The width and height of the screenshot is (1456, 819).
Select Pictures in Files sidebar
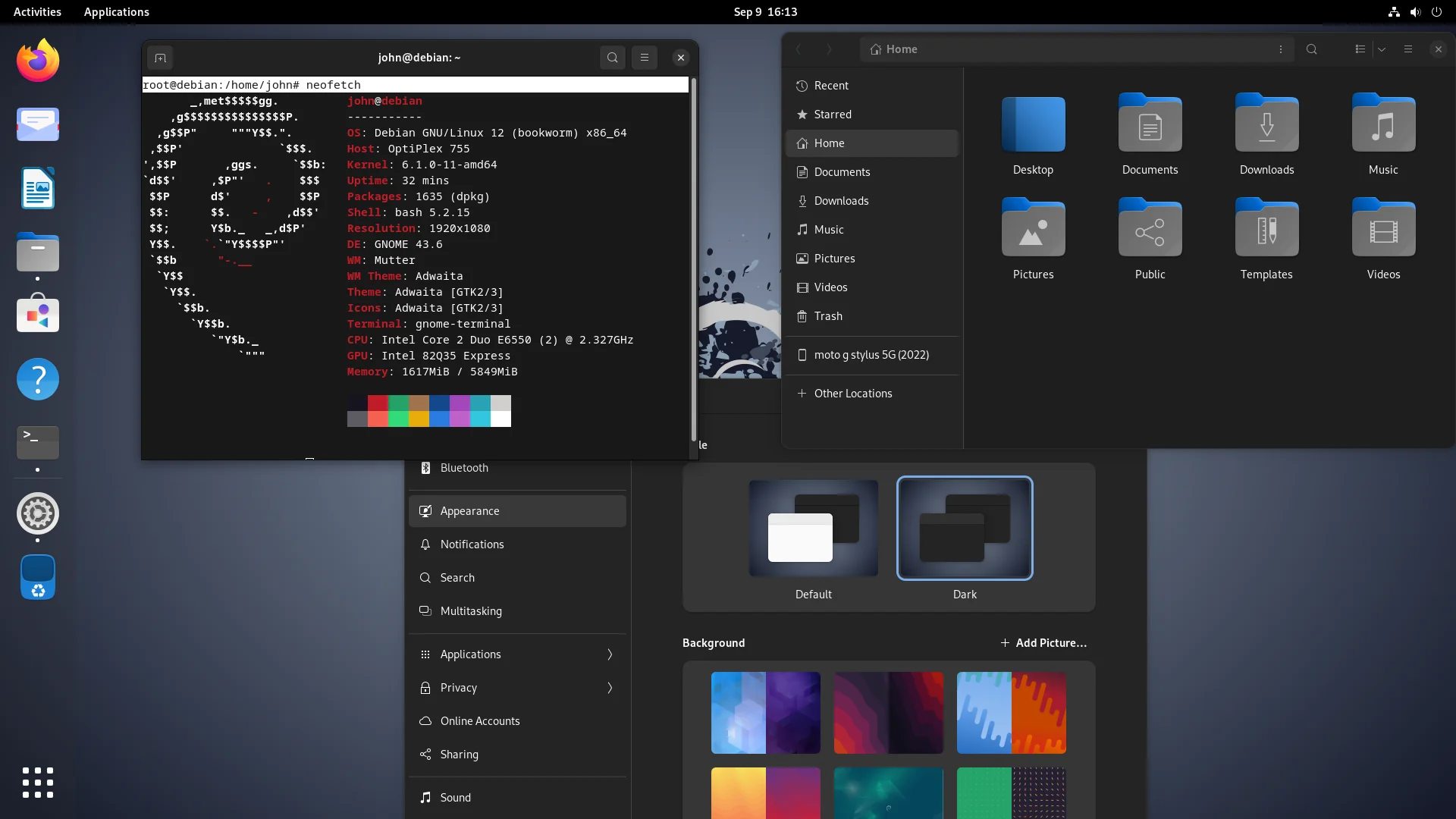coord(872,259)
